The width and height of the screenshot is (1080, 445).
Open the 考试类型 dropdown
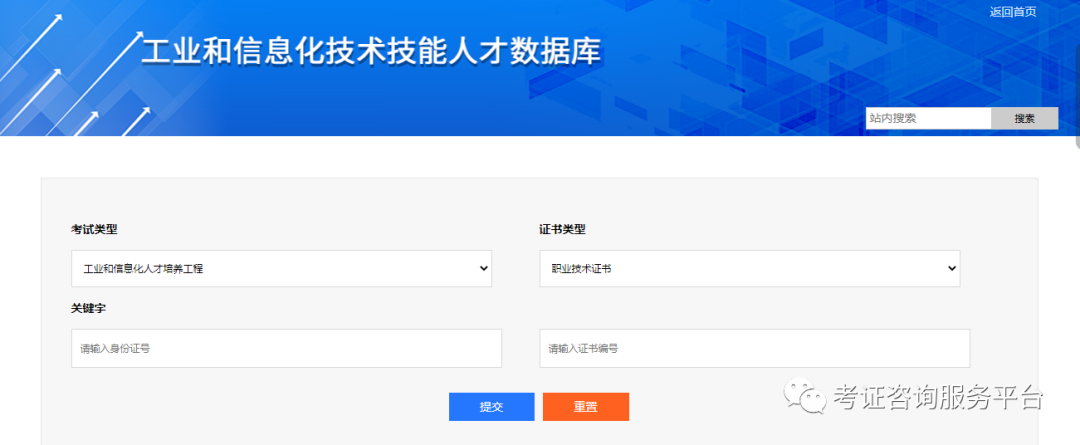[282, 269]
